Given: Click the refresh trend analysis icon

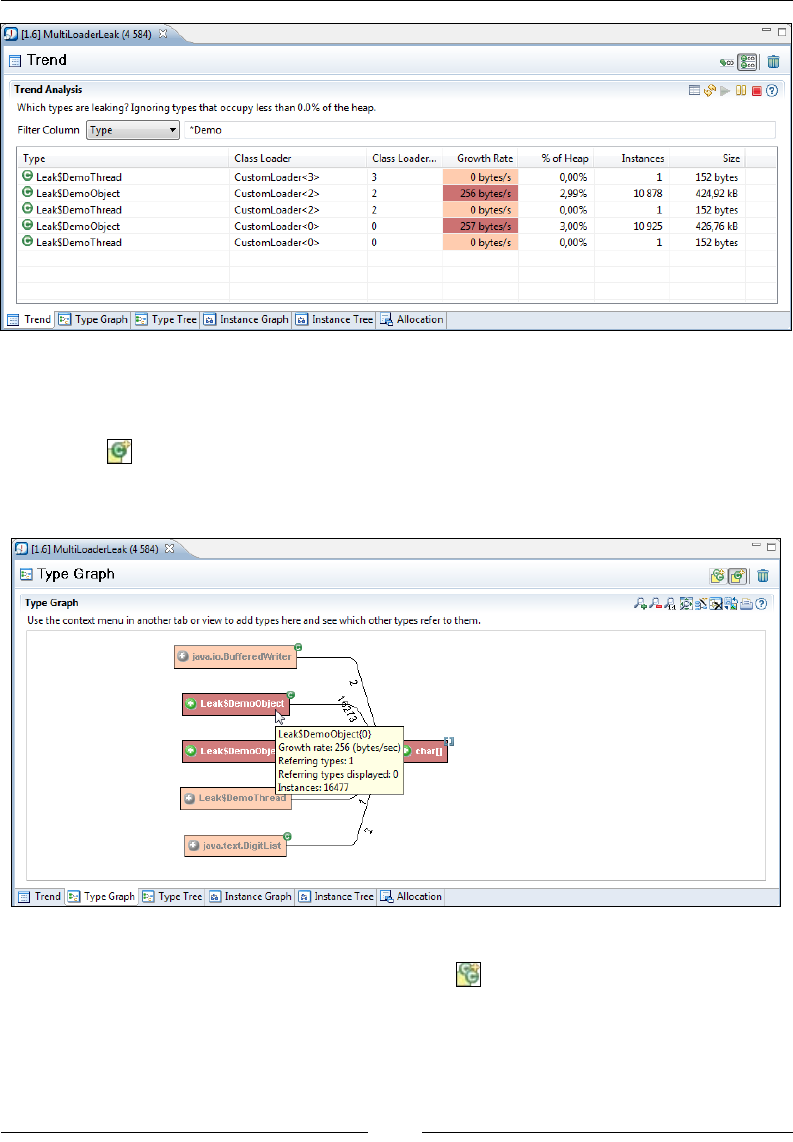Looking at the screenshot, I should pos(710,90).
